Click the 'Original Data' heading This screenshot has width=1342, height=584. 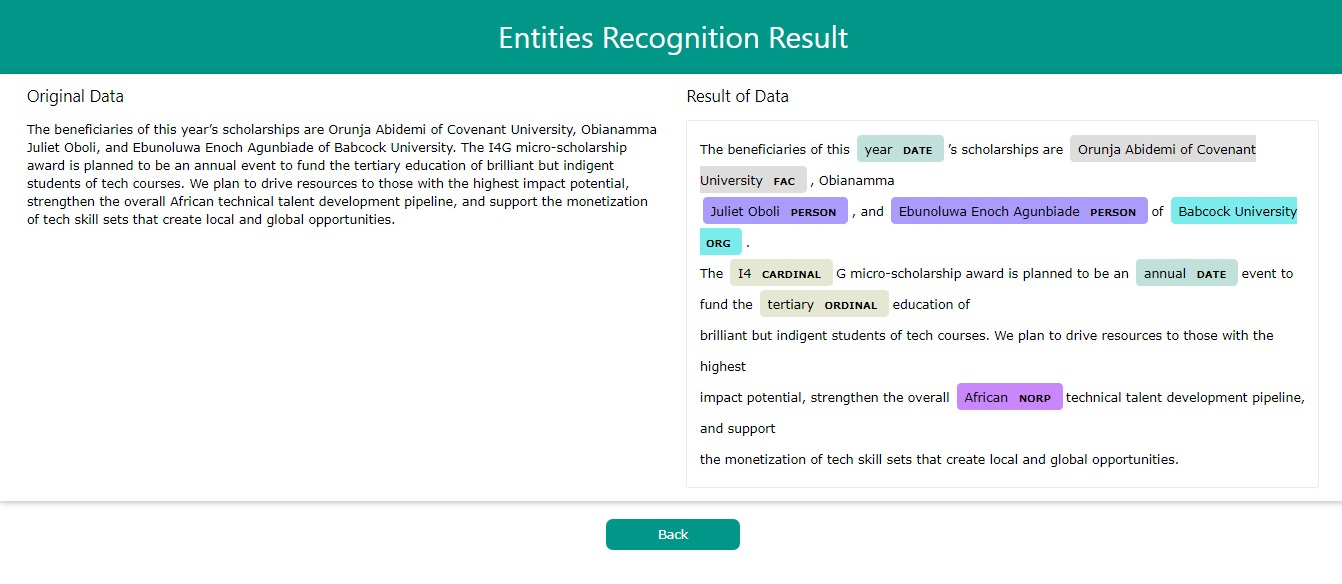(x=75, y=97)
